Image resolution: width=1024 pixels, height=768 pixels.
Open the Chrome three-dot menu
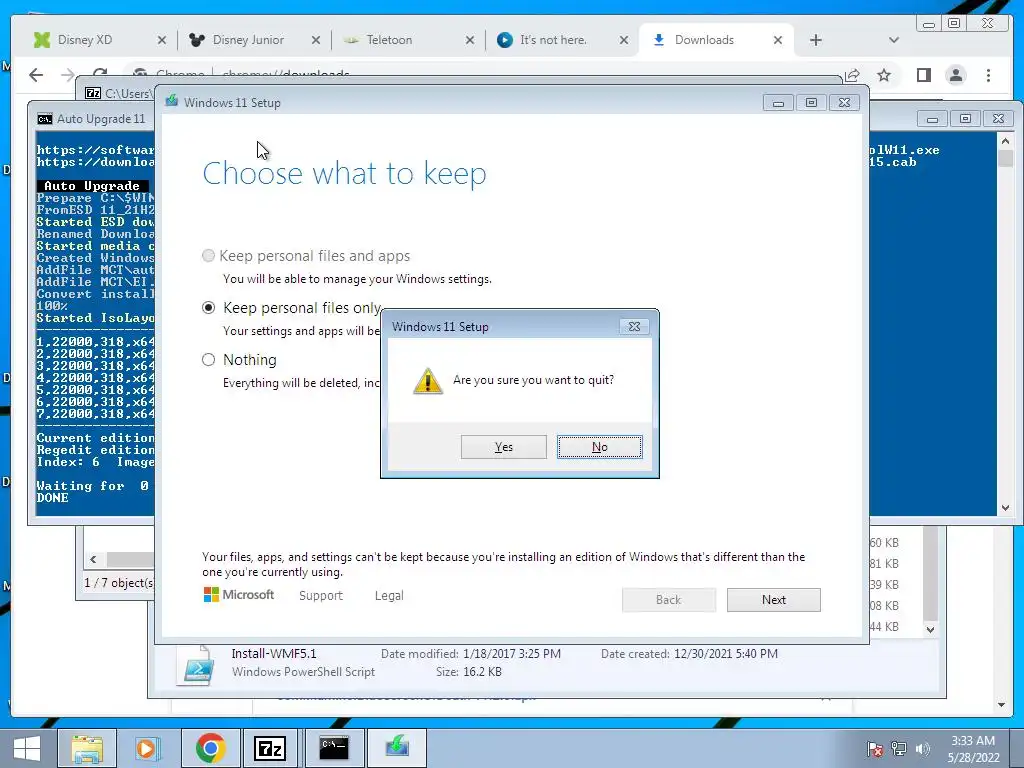[x=989, y=75]
